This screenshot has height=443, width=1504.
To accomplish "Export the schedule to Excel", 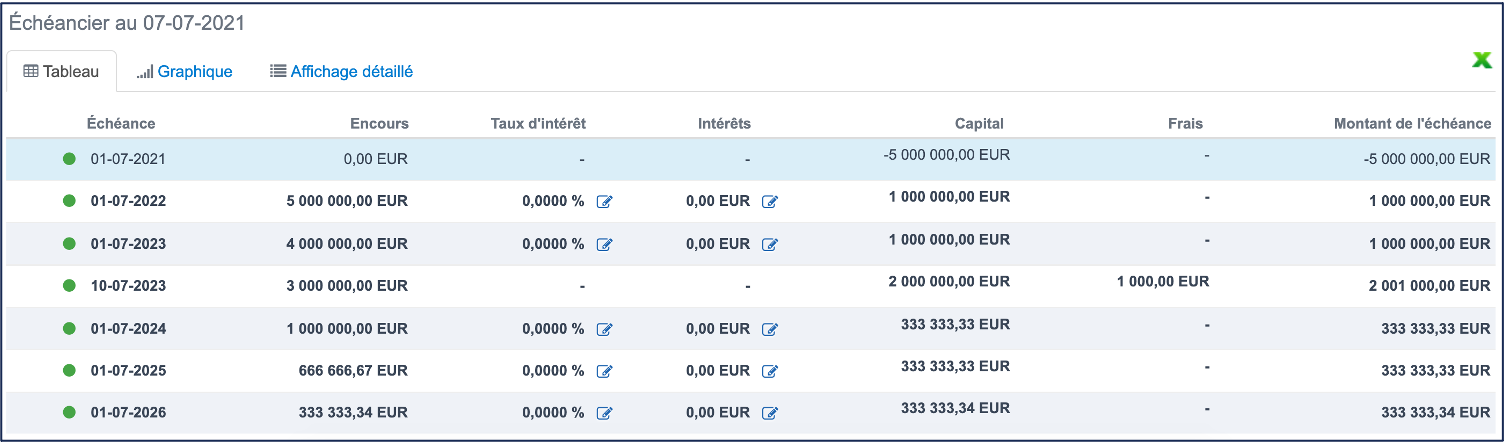I will (x=1482, y=60).
